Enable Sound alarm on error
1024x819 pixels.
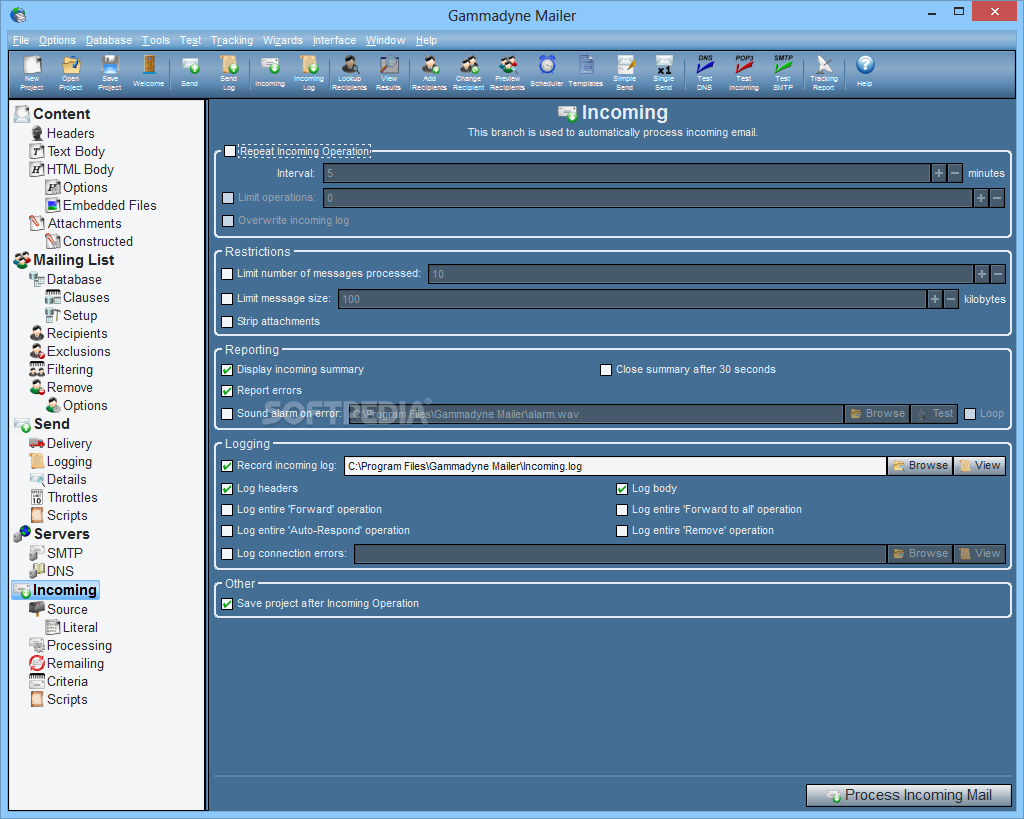coord(227,413)
